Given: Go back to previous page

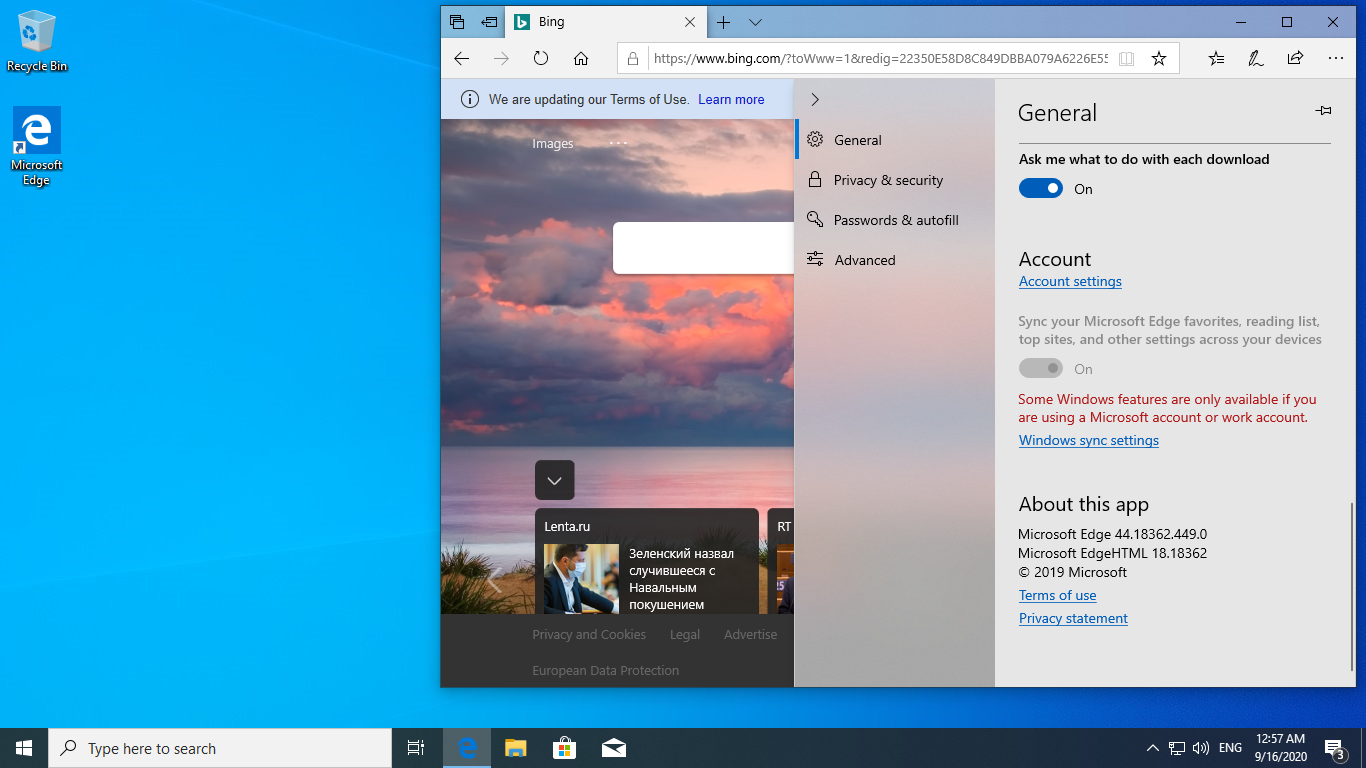Looking at the screenshot, I should coord(461,59).
